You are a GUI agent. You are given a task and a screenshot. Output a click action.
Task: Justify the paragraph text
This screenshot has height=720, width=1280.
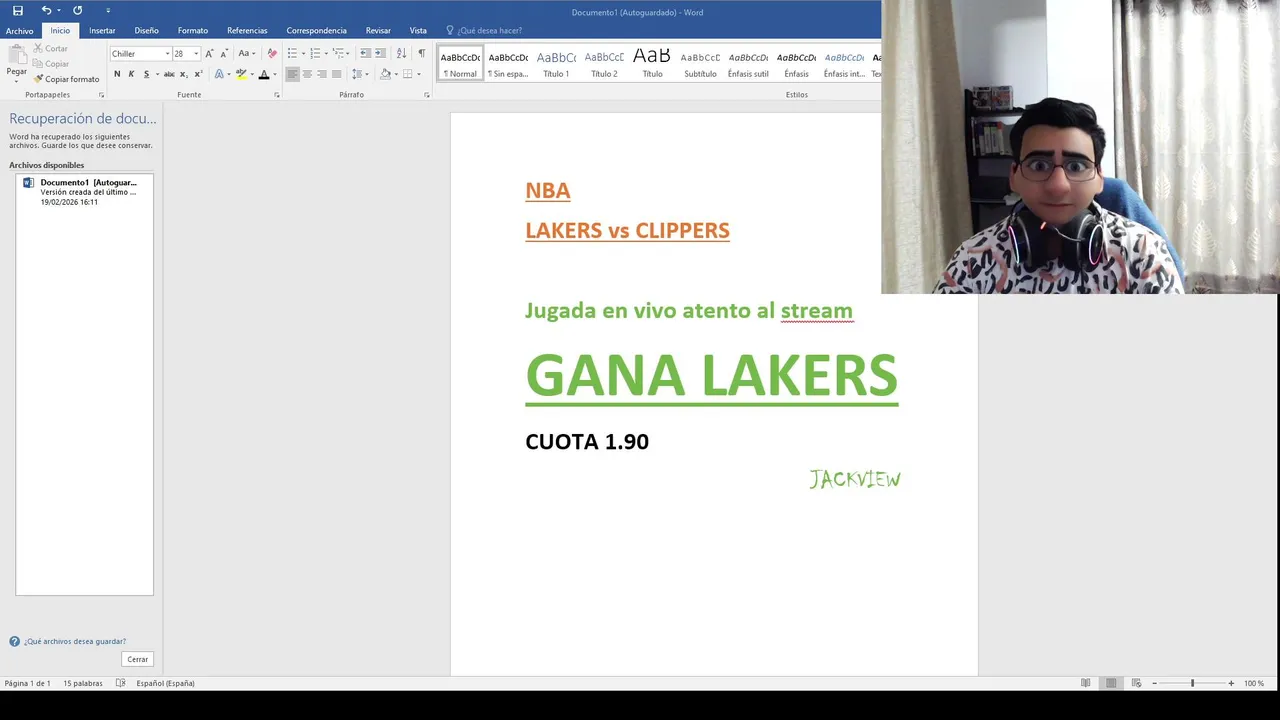336,74
